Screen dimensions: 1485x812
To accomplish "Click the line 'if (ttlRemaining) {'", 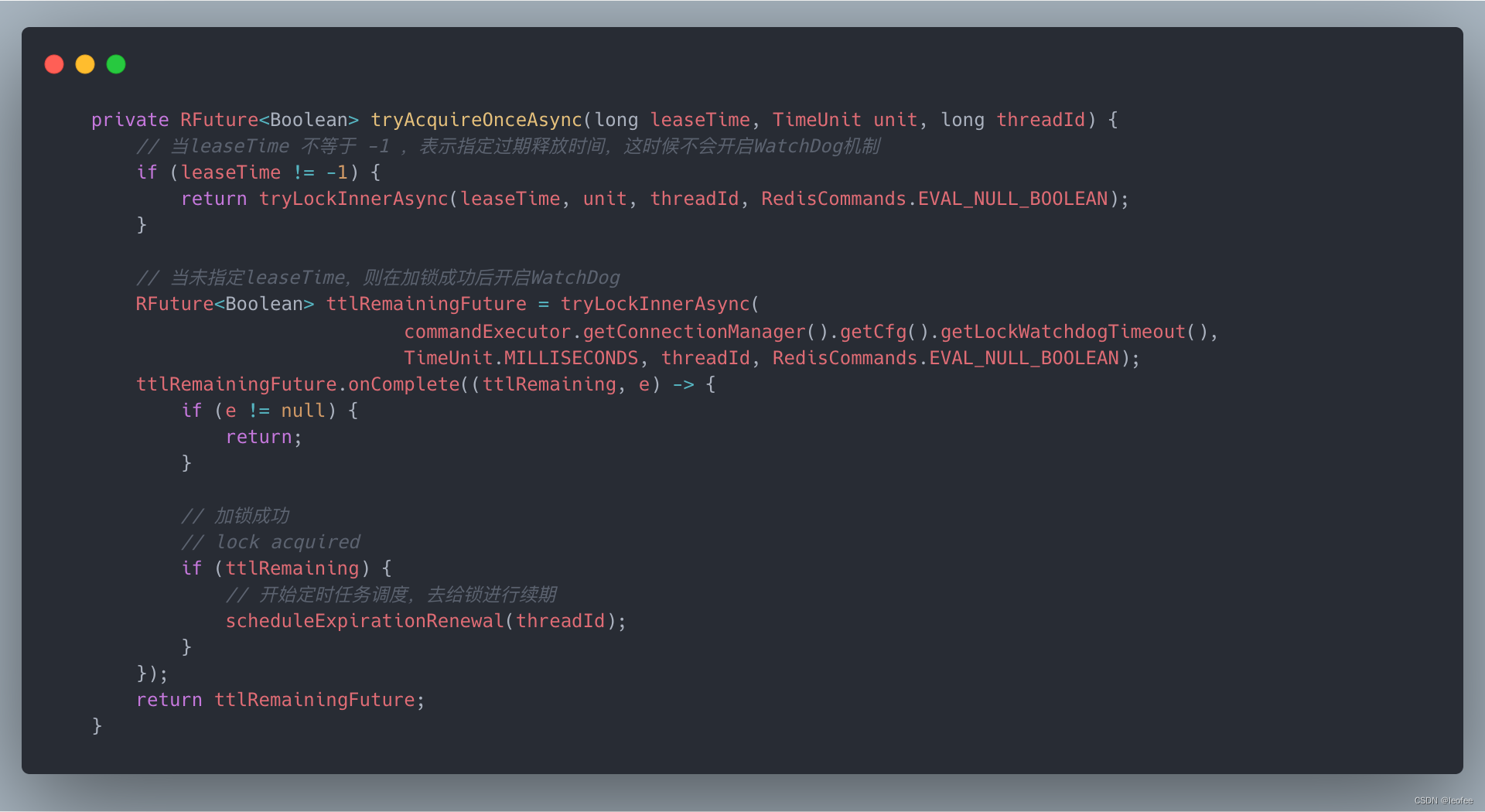I will [286, 568].
